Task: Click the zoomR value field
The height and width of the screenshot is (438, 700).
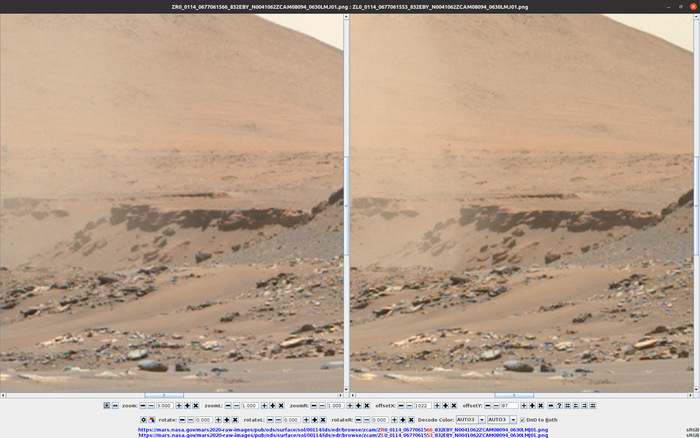Action: (x=335, y=406)
